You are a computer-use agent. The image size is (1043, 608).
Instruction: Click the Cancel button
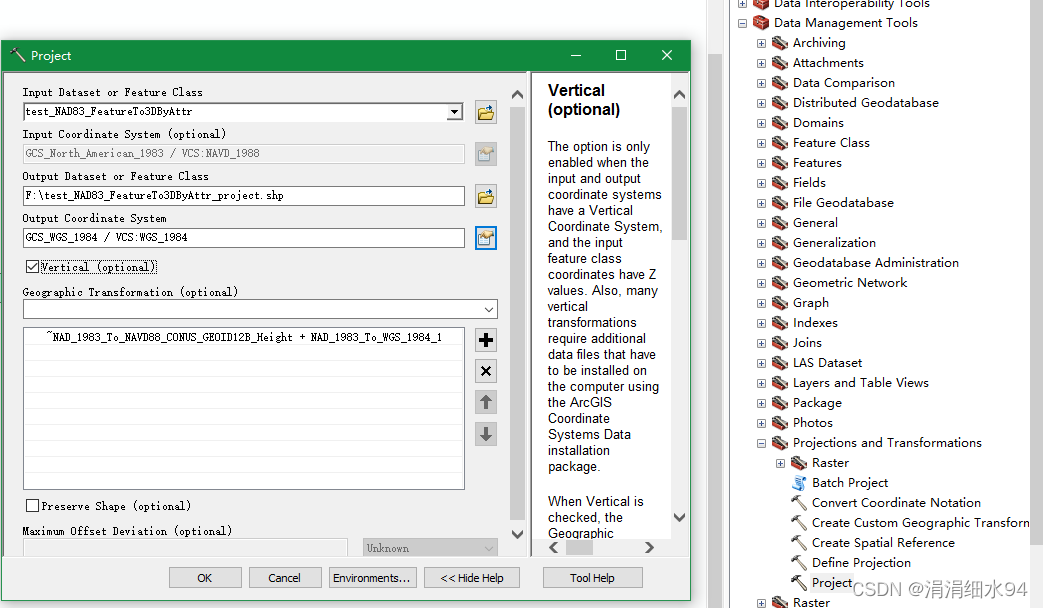[x=285, y=577]
